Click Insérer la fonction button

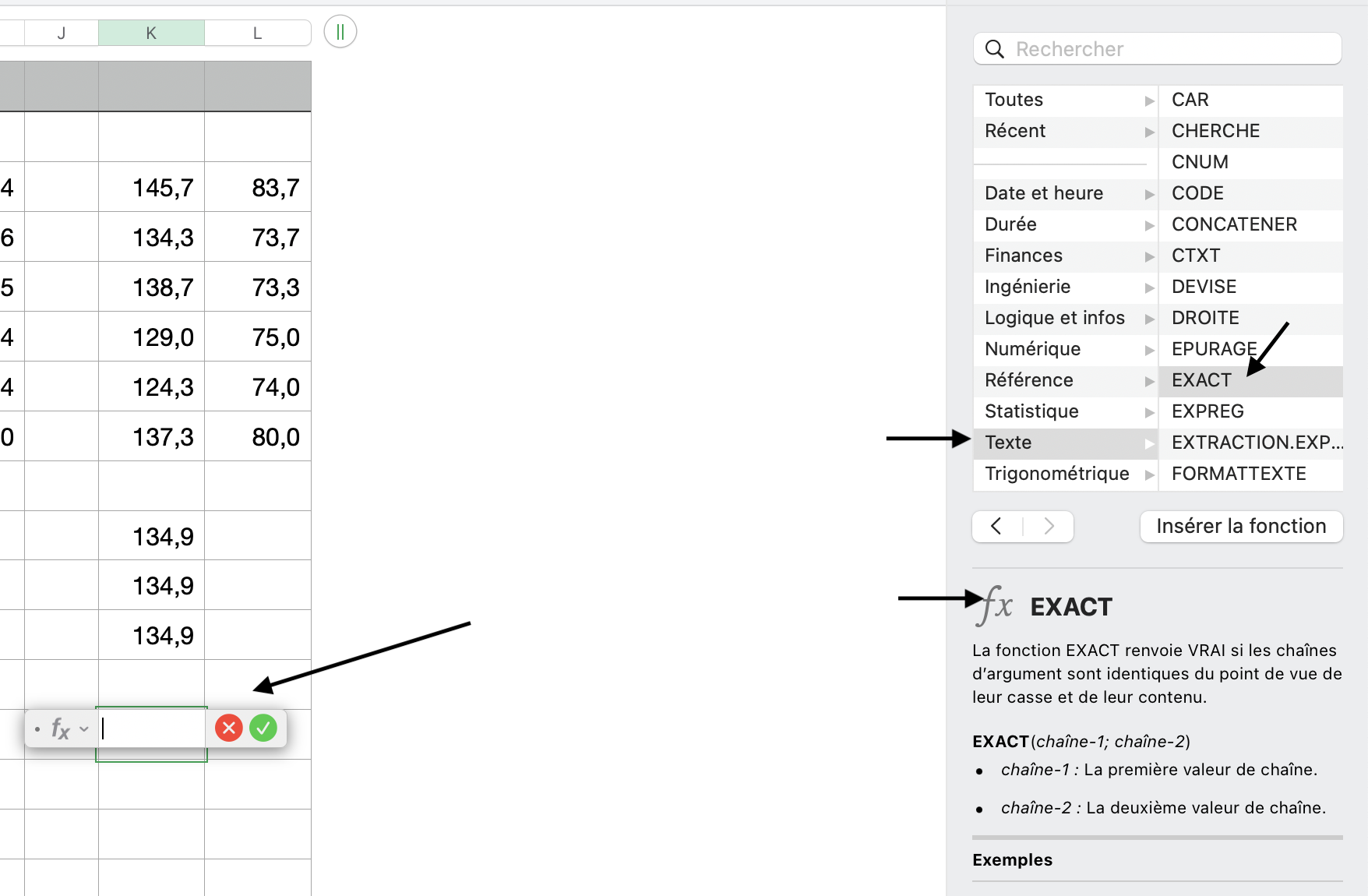(x=1241, y=526)
